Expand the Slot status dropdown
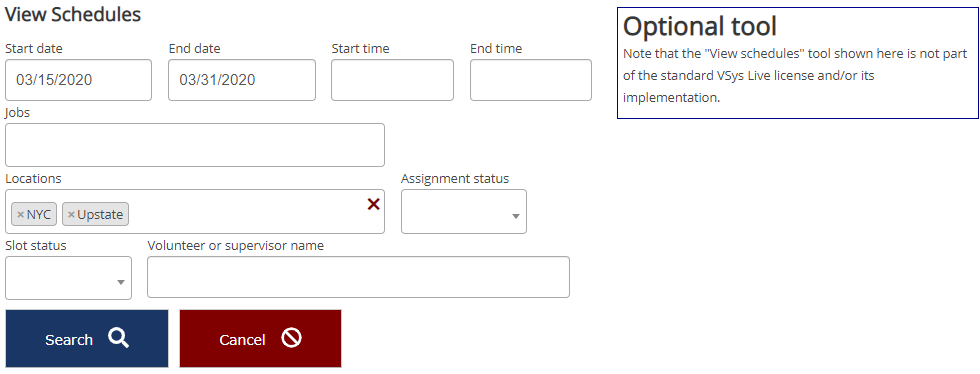 point(69,278)
